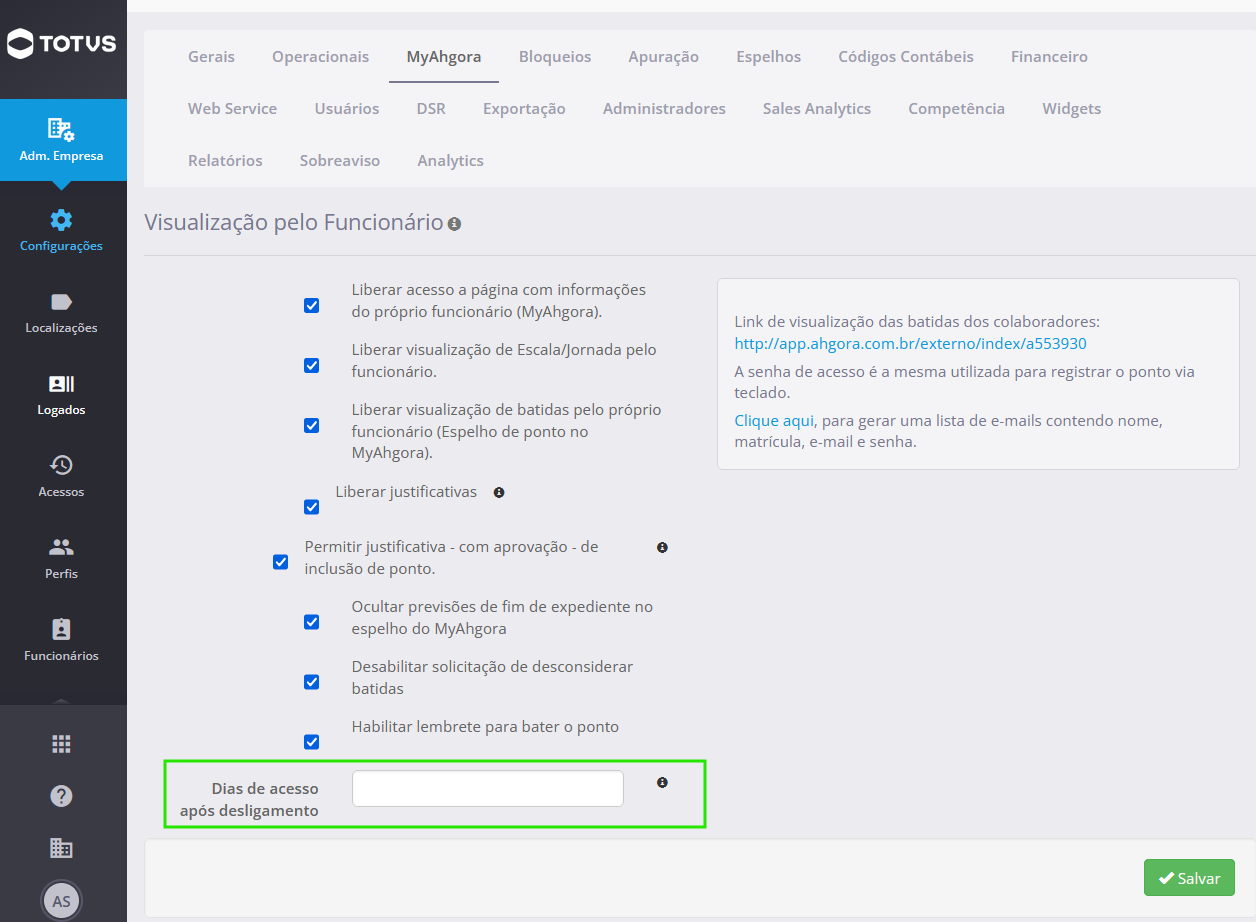This screenshot has width=1256, height=922.
Task: Expand the sidebar collapse chevron above apps grid
Action: tap(61, 701)
